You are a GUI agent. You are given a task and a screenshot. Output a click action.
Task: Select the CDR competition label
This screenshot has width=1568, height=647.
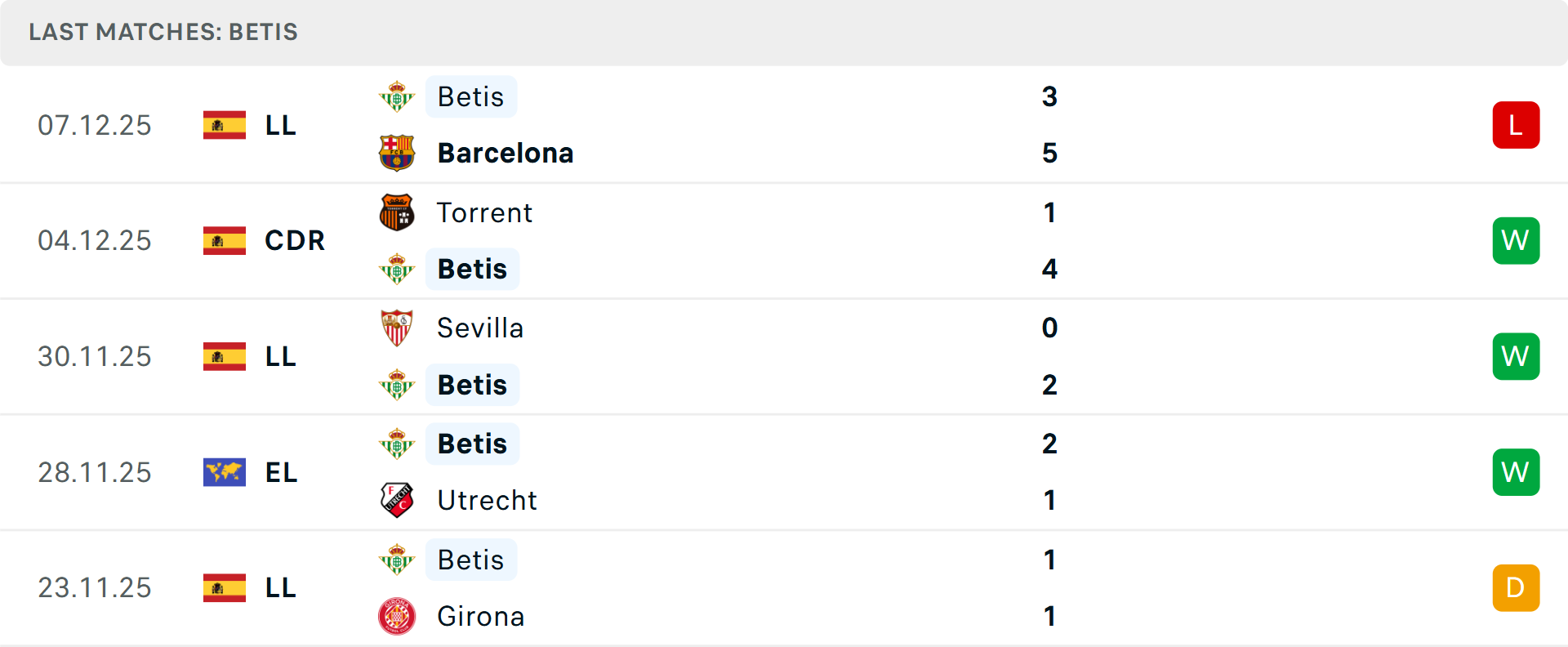(x=295, y=240)
